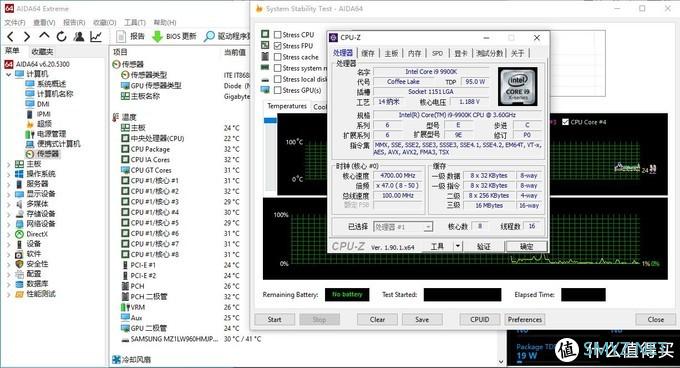
Task: Click the DirectX icon in the tree
Action: tap(19, 234)
